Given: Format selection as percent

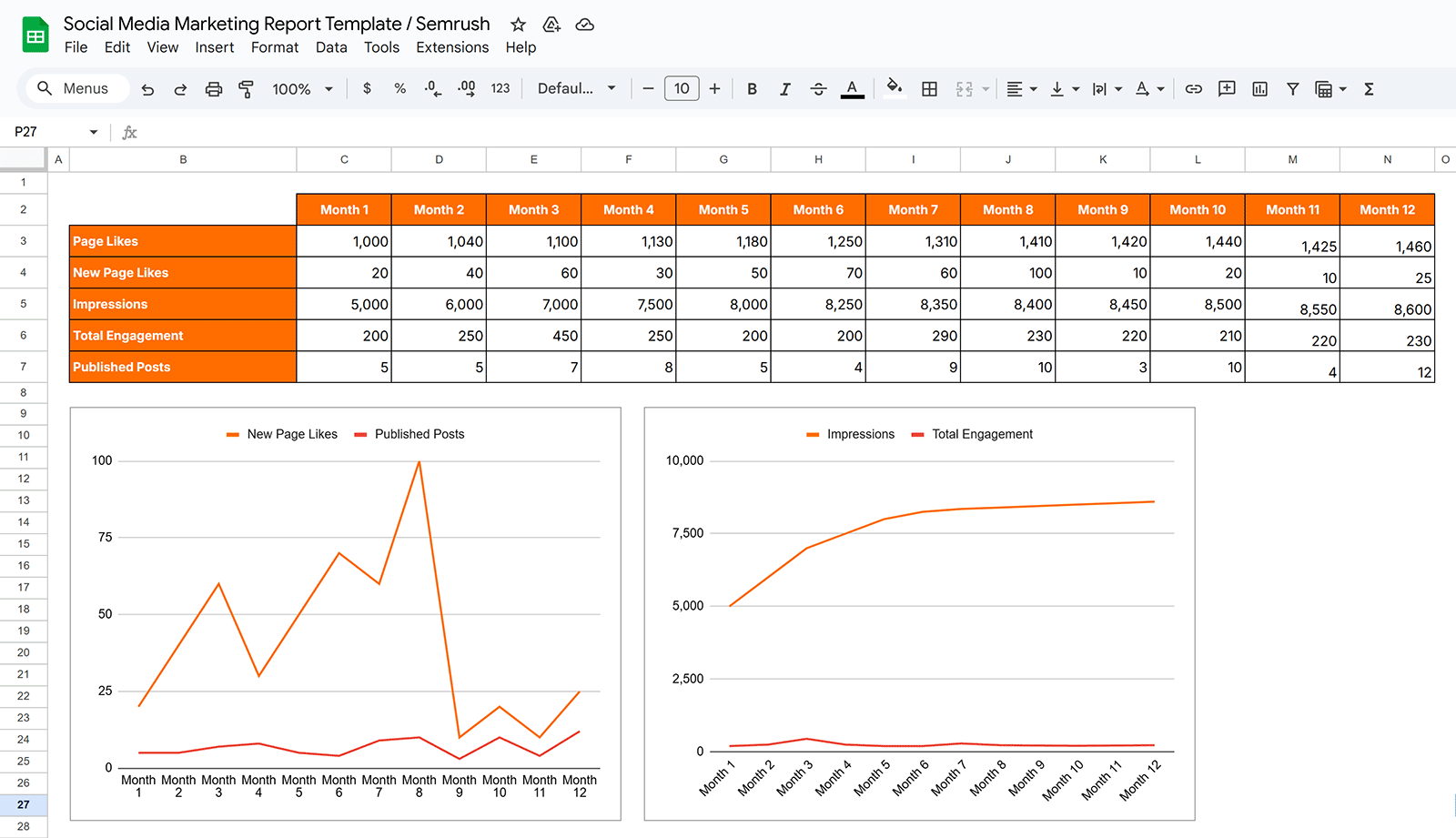Looking at the screenshot, I should [399, 88].
